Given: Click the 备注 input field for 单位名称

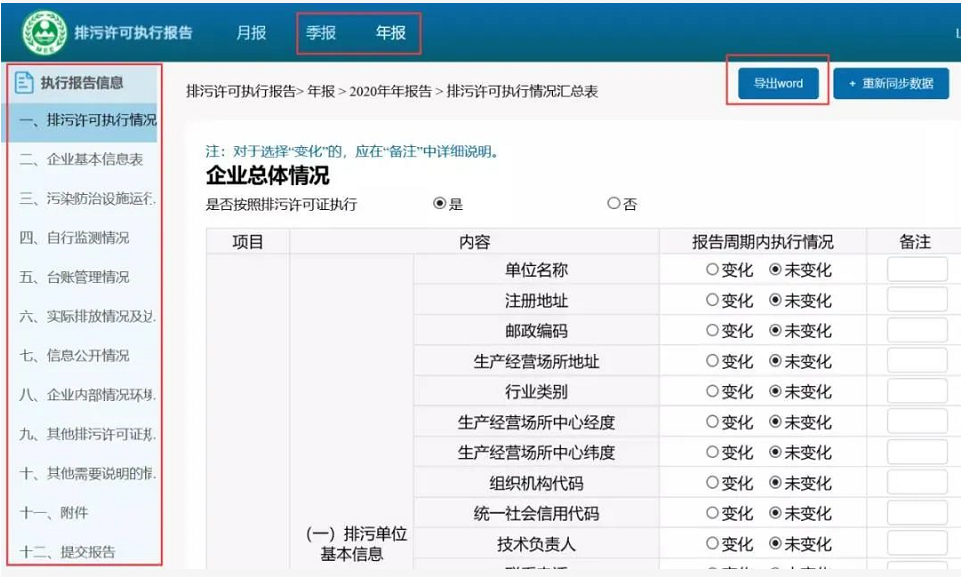Looking at the screenshot, I should (917, 270).
